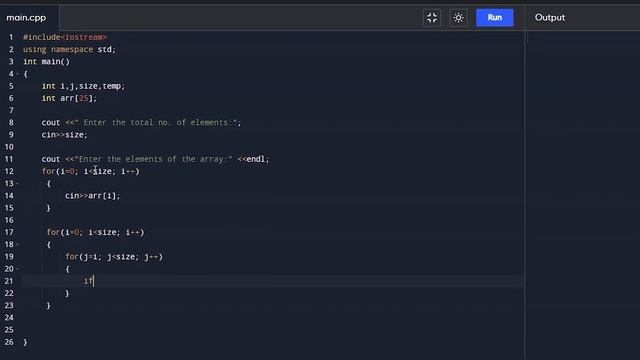This screenshot has height=360, width=640.
Task: Click 'using namespace std;' text
Action: 69,49
